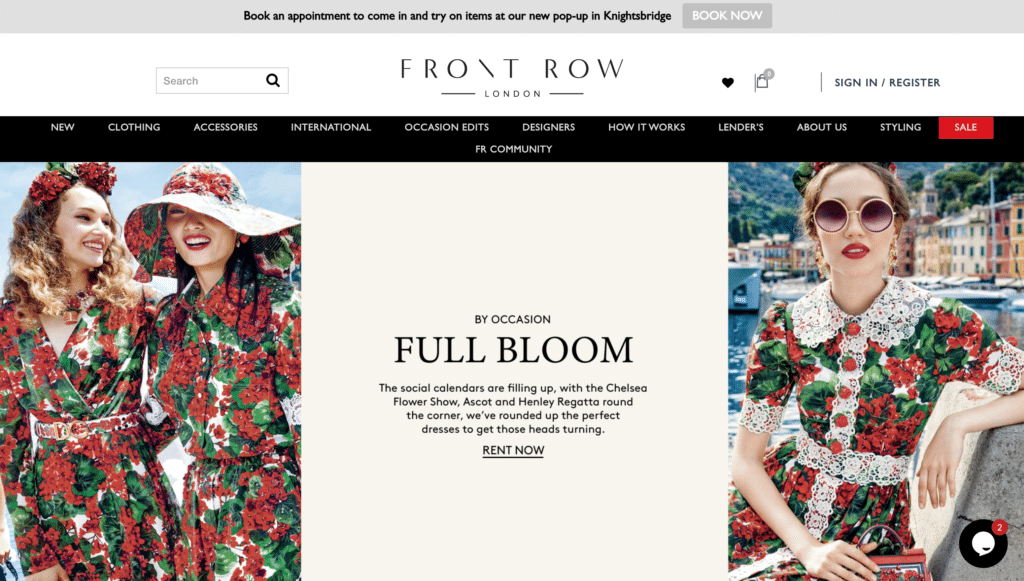Open the FR Community link
This screenshot has width=1024, height=581.
513,149
